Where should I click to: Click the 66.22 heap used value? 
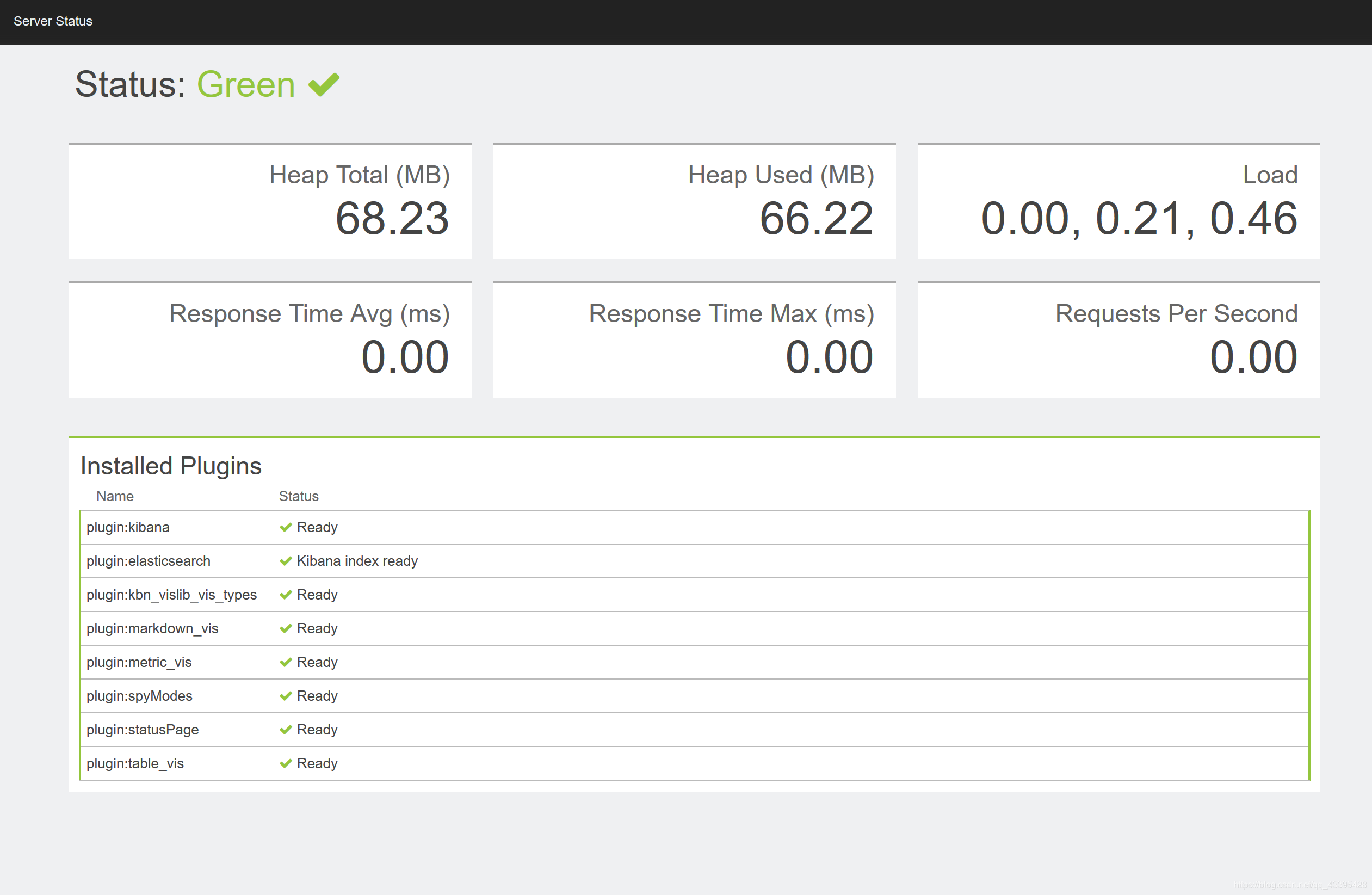(817, 219)
